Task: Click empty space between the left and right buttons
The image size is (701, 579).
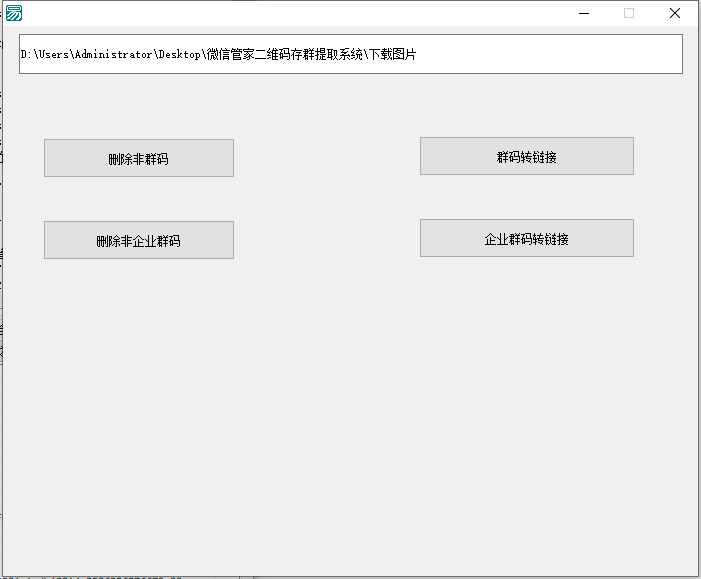Action: coord(327,198)
